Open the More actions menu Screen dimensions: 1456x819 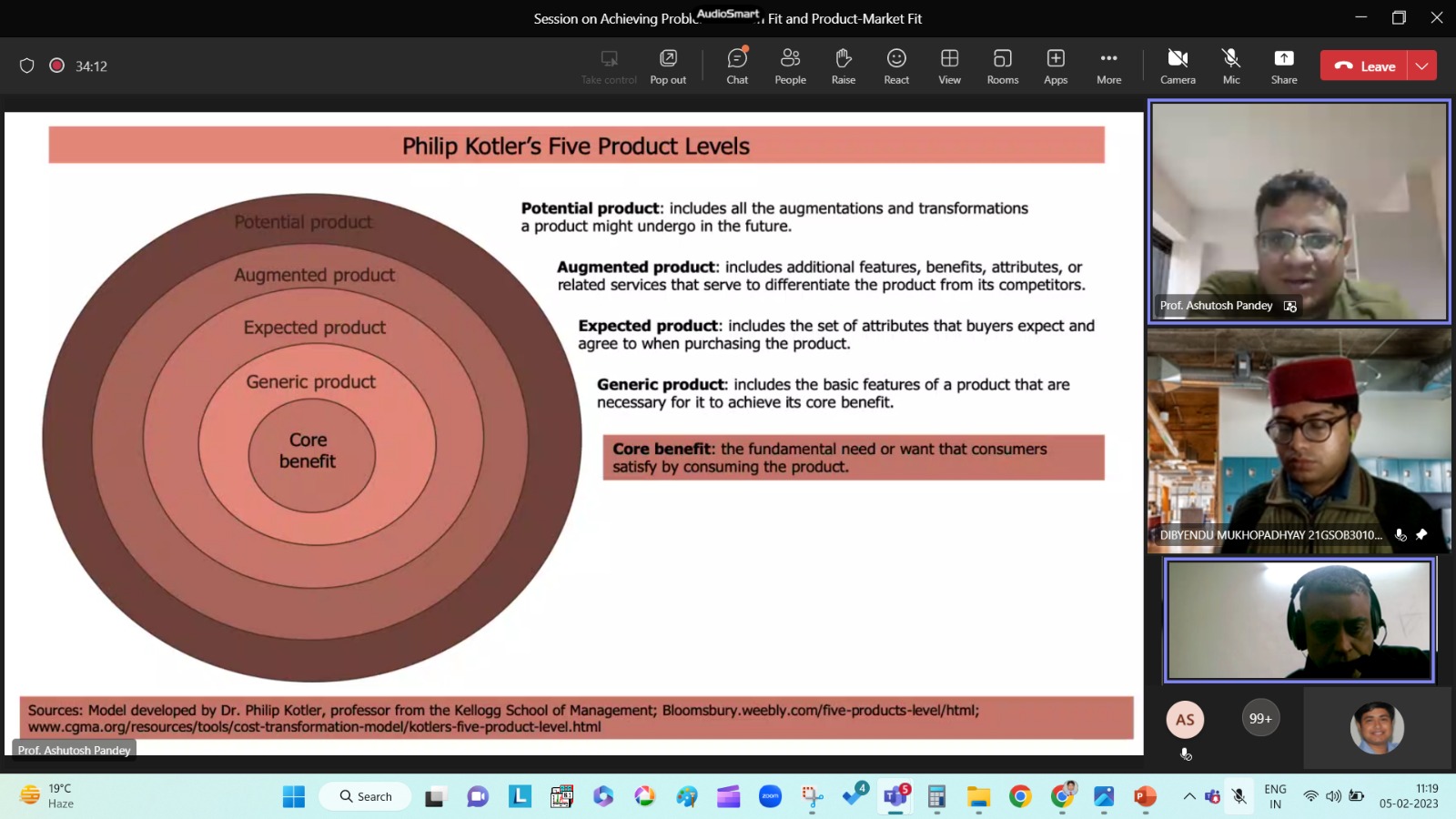pos(1108,66)
